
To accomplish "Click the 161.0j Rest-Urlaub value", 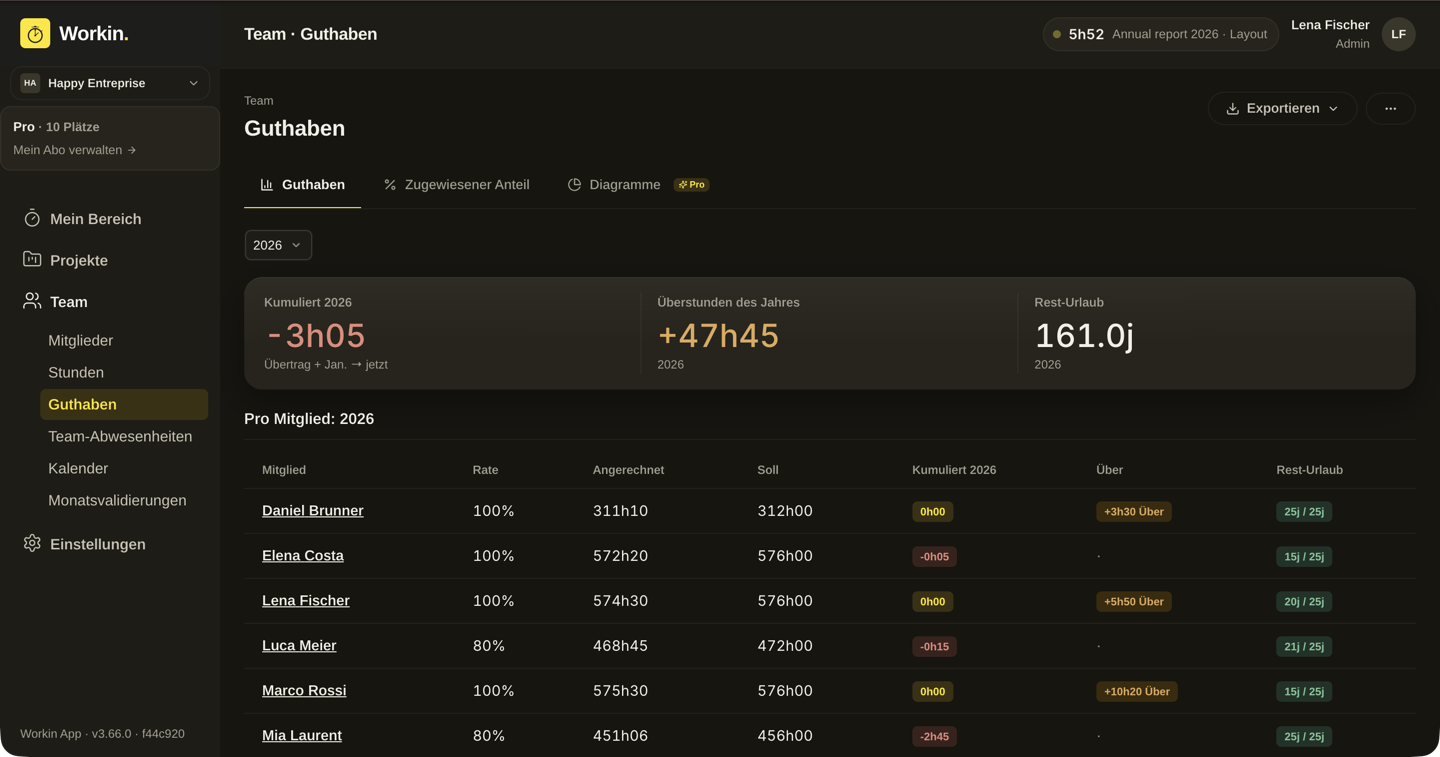I will click(1084, 336).
